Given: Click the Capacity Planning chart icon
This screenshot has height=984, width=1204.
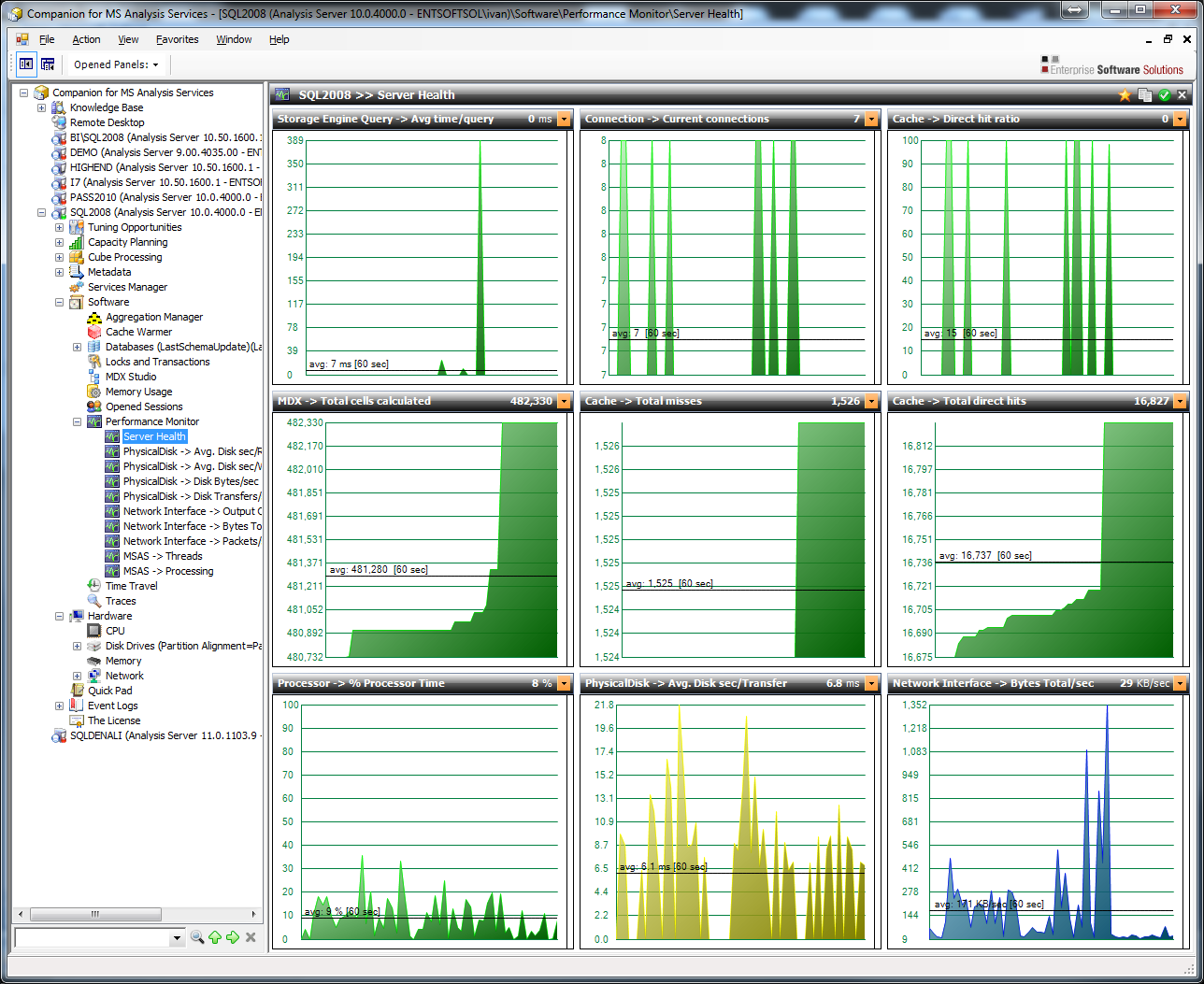Looking at the screenshot, I should click(x=77, y=242).
